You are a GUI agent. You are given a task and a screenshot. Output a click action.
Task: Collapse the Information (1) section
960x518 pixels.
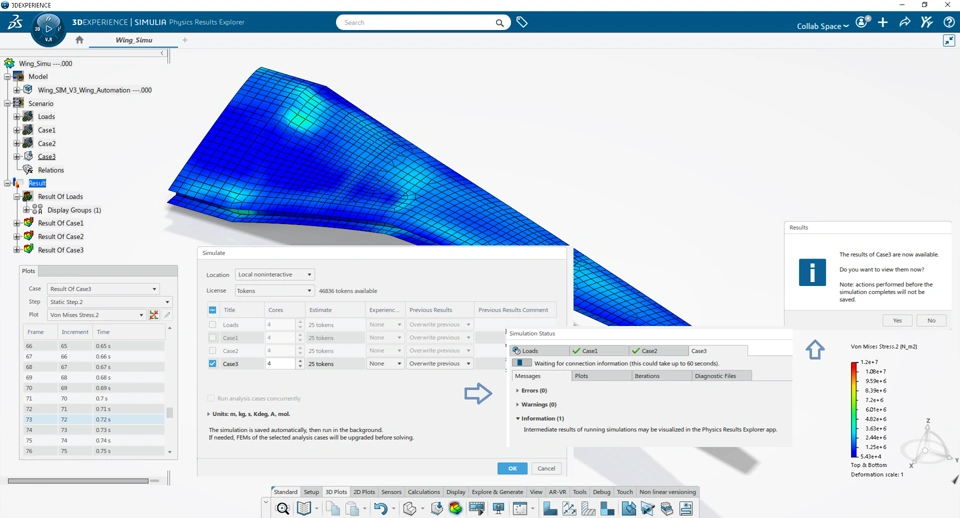tap(517, 419)
